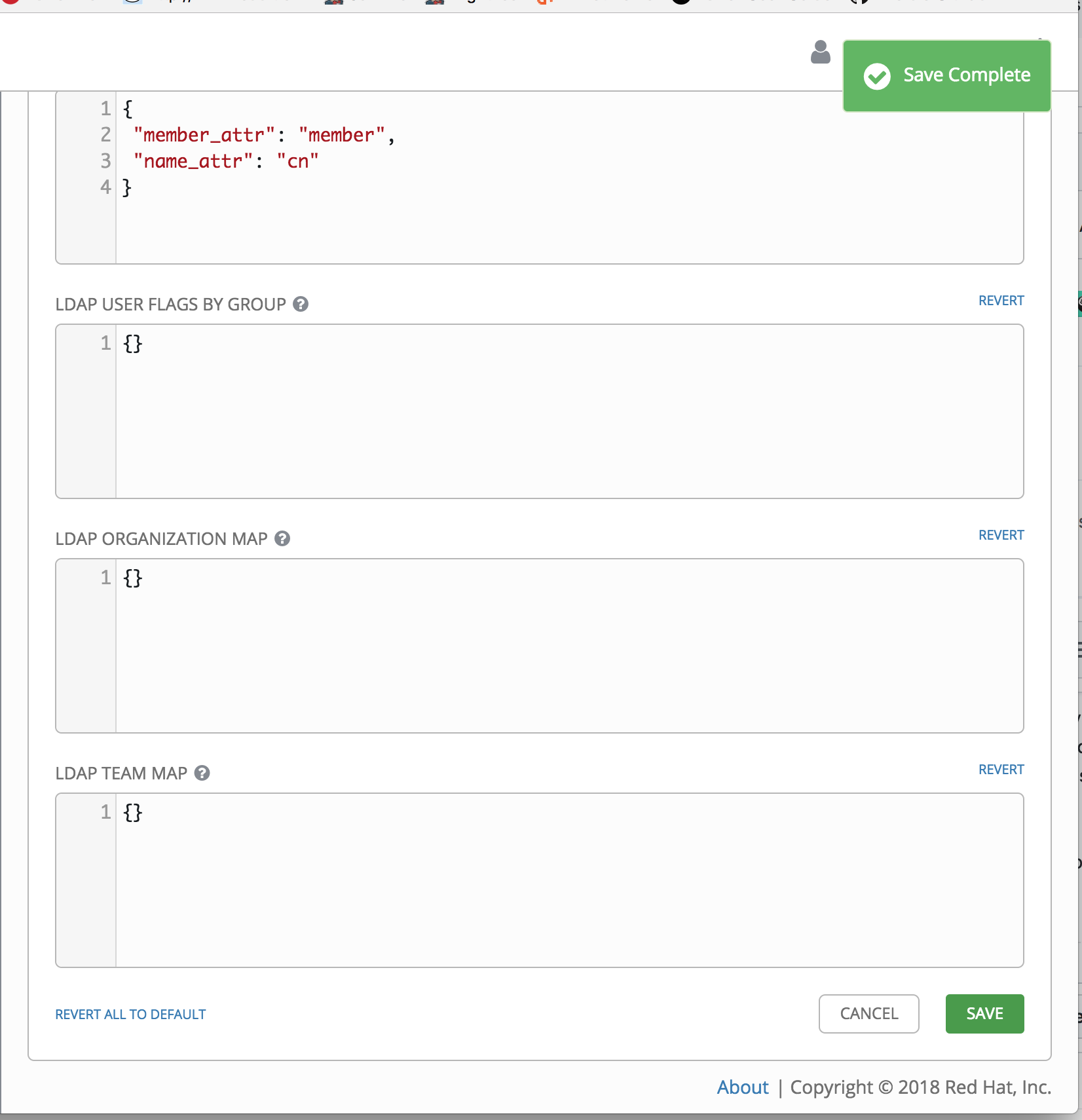
Task: View help for LDAP User Flags By Group
Action: click(x=301, y=304)
